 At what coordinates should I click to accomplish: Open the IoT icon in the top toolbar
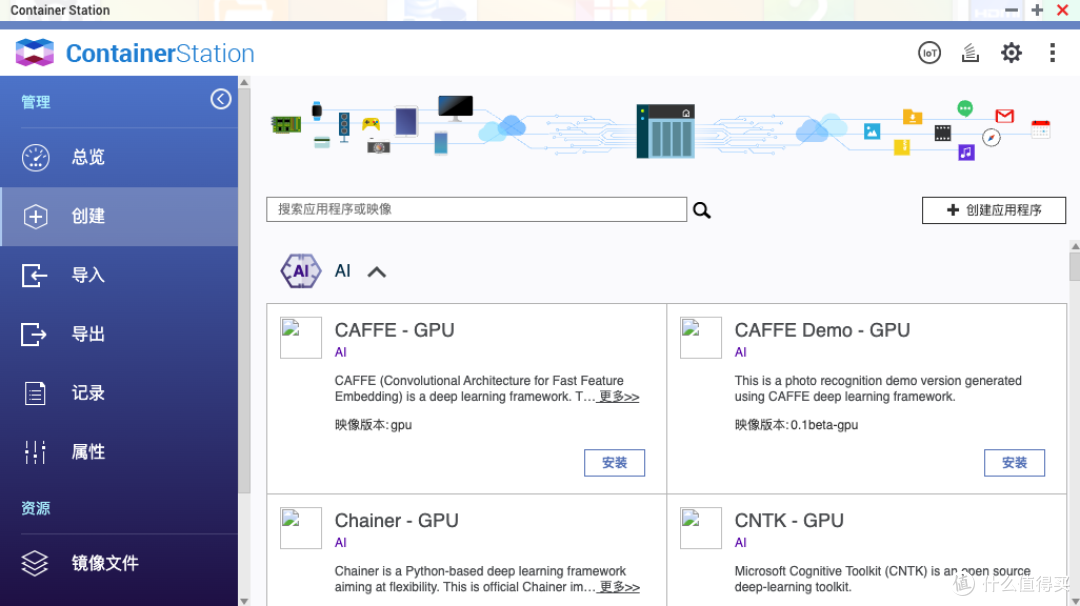pyautogui.click(x=929, y=52)
